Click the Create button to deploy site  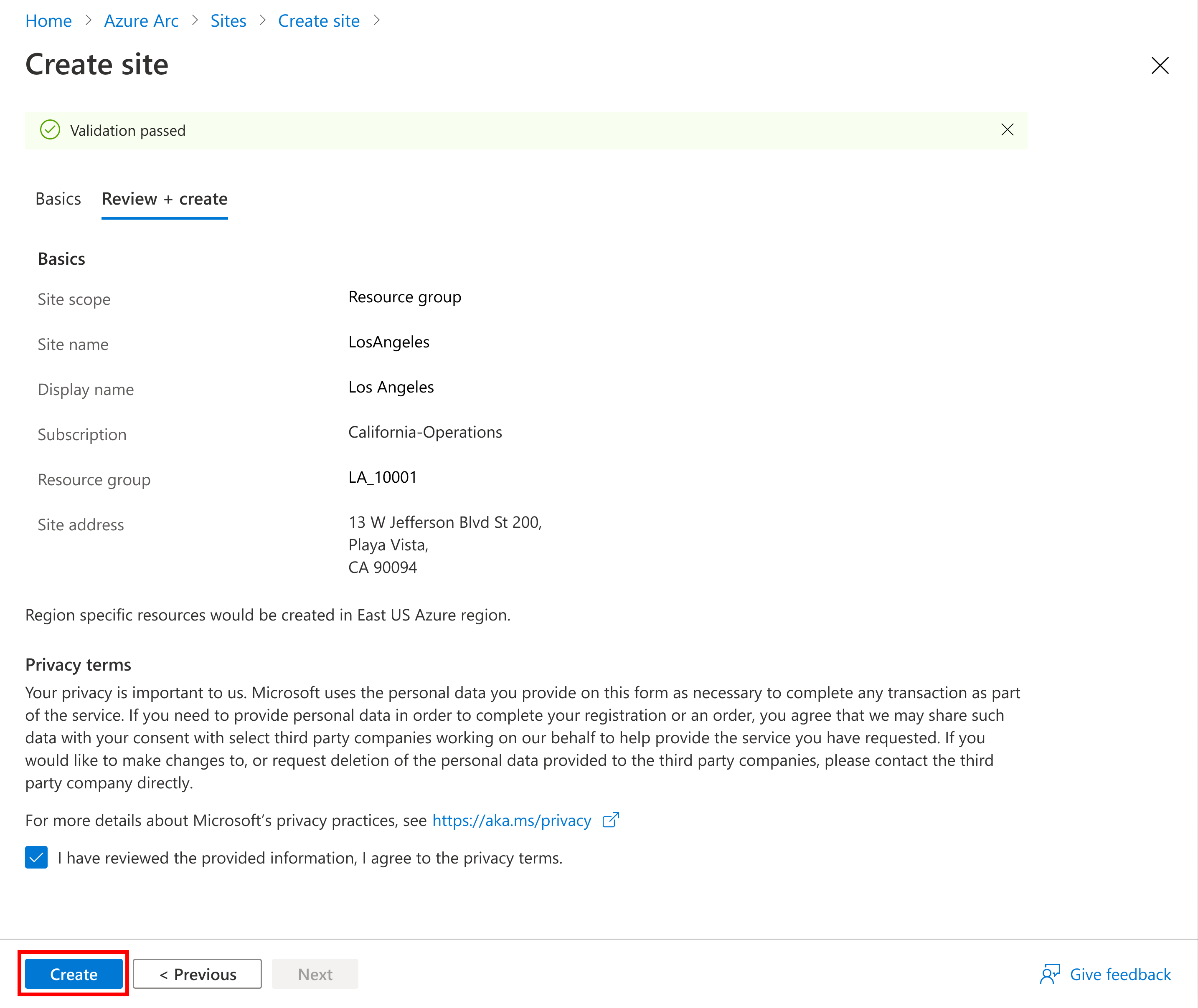point(76,973)
